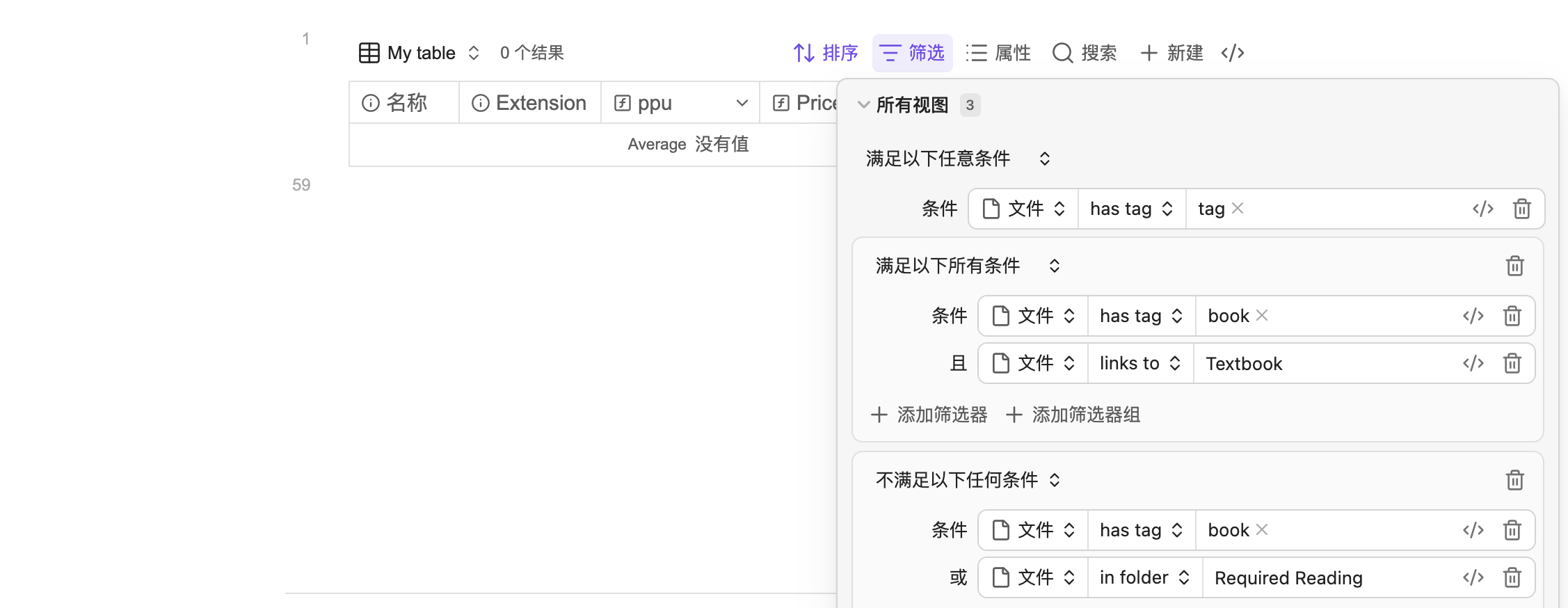The width and height of the screenshot is (1568, 608).
Task: Open the code view icon in the toolbar
Action: point(1233,53)
